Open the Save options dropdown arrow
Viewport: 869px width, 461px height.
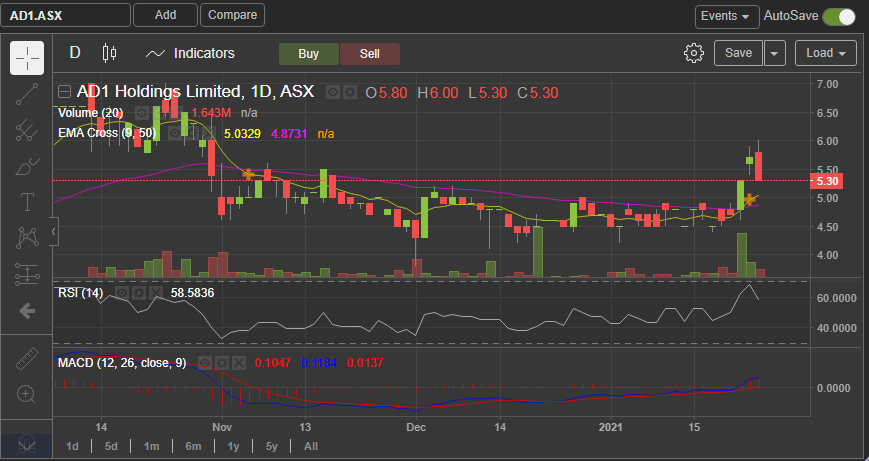[x=774, y=53]
